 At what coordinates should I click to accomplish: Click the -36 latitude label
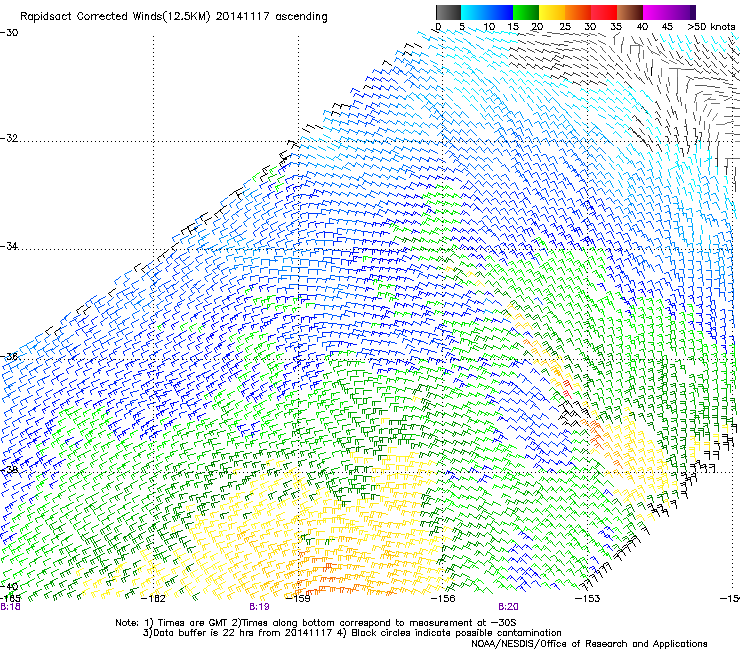pyautogui.click(x=9, y=356)
